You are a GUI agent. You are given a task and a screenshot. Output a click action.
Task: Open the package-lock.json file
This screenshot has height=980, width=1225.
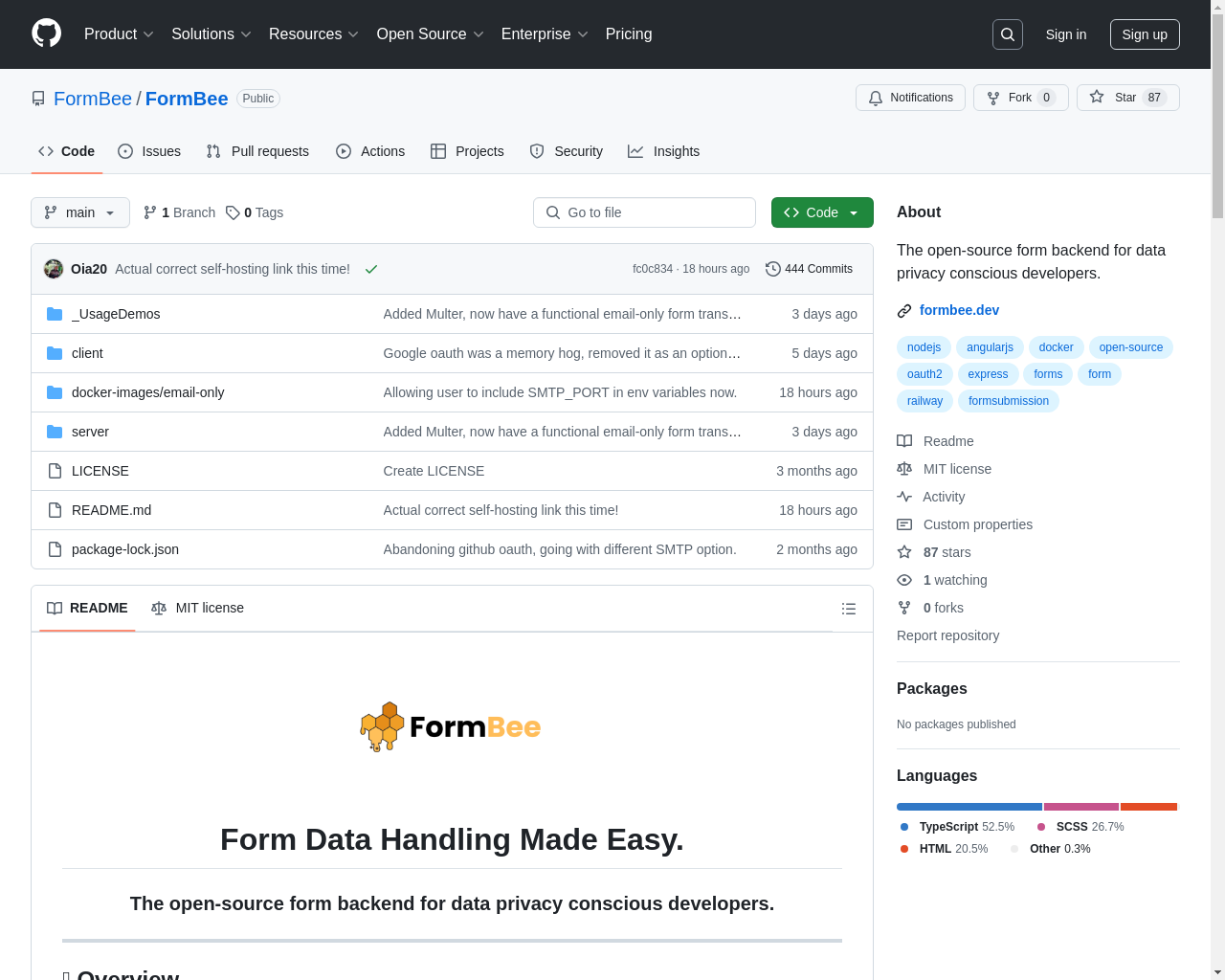click(125, 549)
